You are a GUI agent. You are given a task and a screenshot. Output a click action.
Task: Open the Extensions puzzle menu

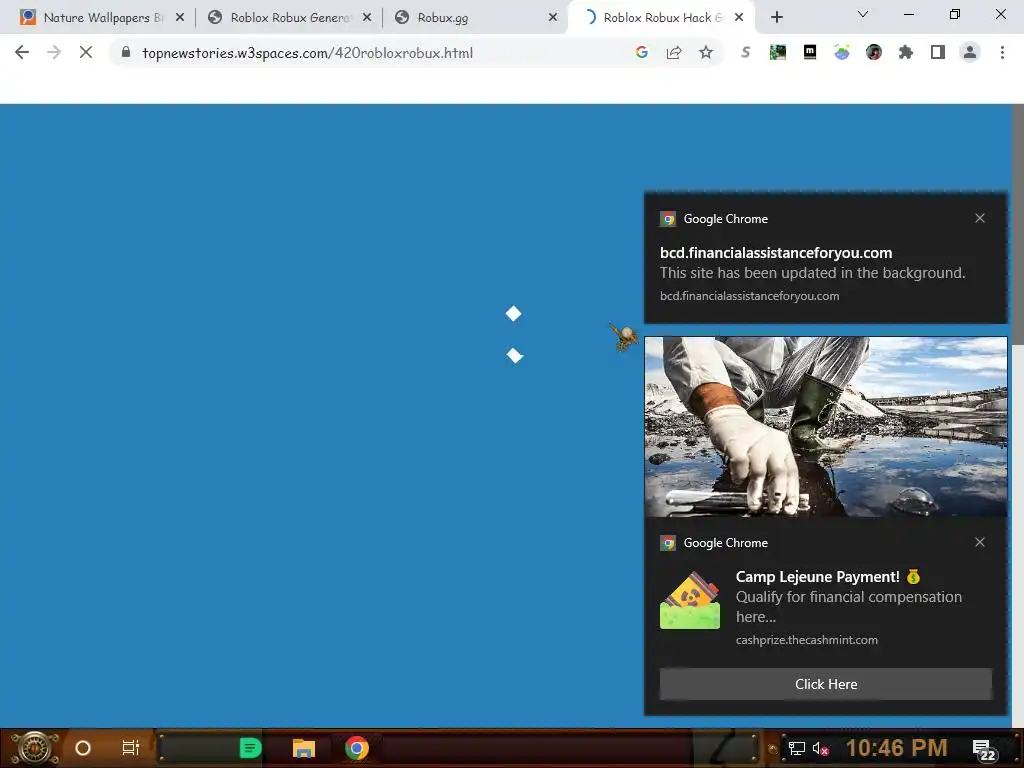pos(906,52)
